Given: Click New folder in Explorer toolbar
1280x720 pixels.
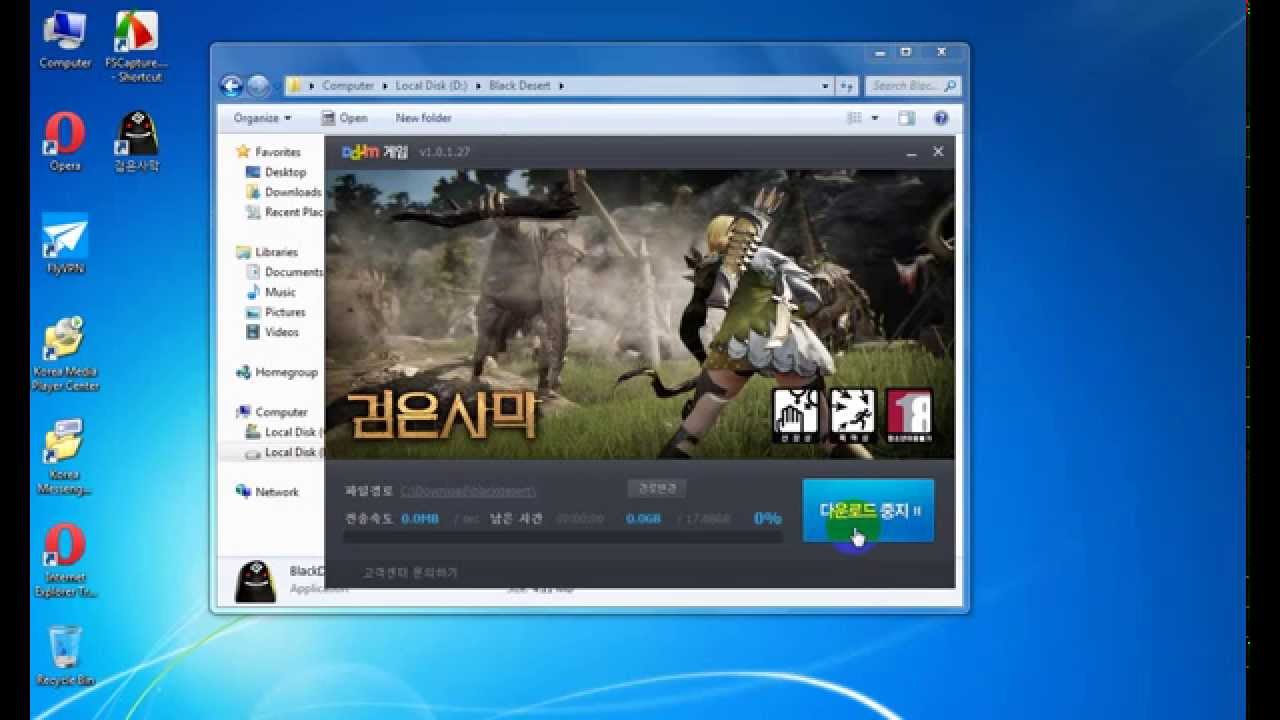Looking at the screenshot, I should click(x=423, y=118).
